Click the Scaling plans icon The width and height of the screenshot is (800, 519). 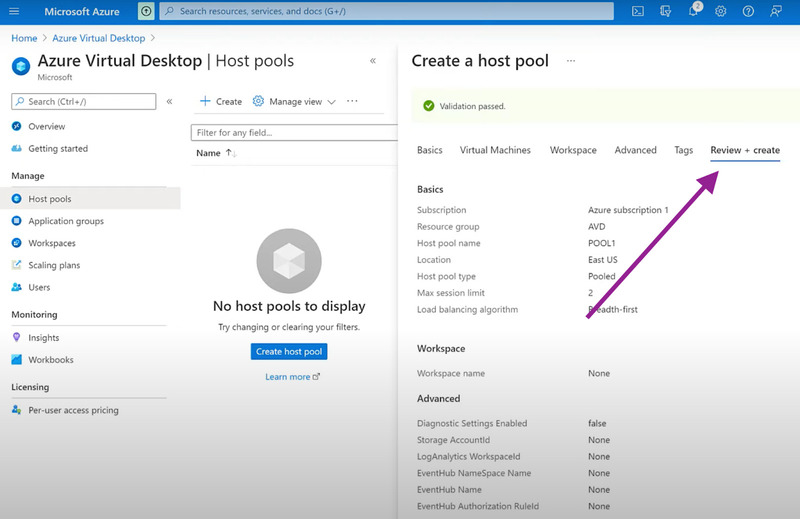(x=17, y=265)
